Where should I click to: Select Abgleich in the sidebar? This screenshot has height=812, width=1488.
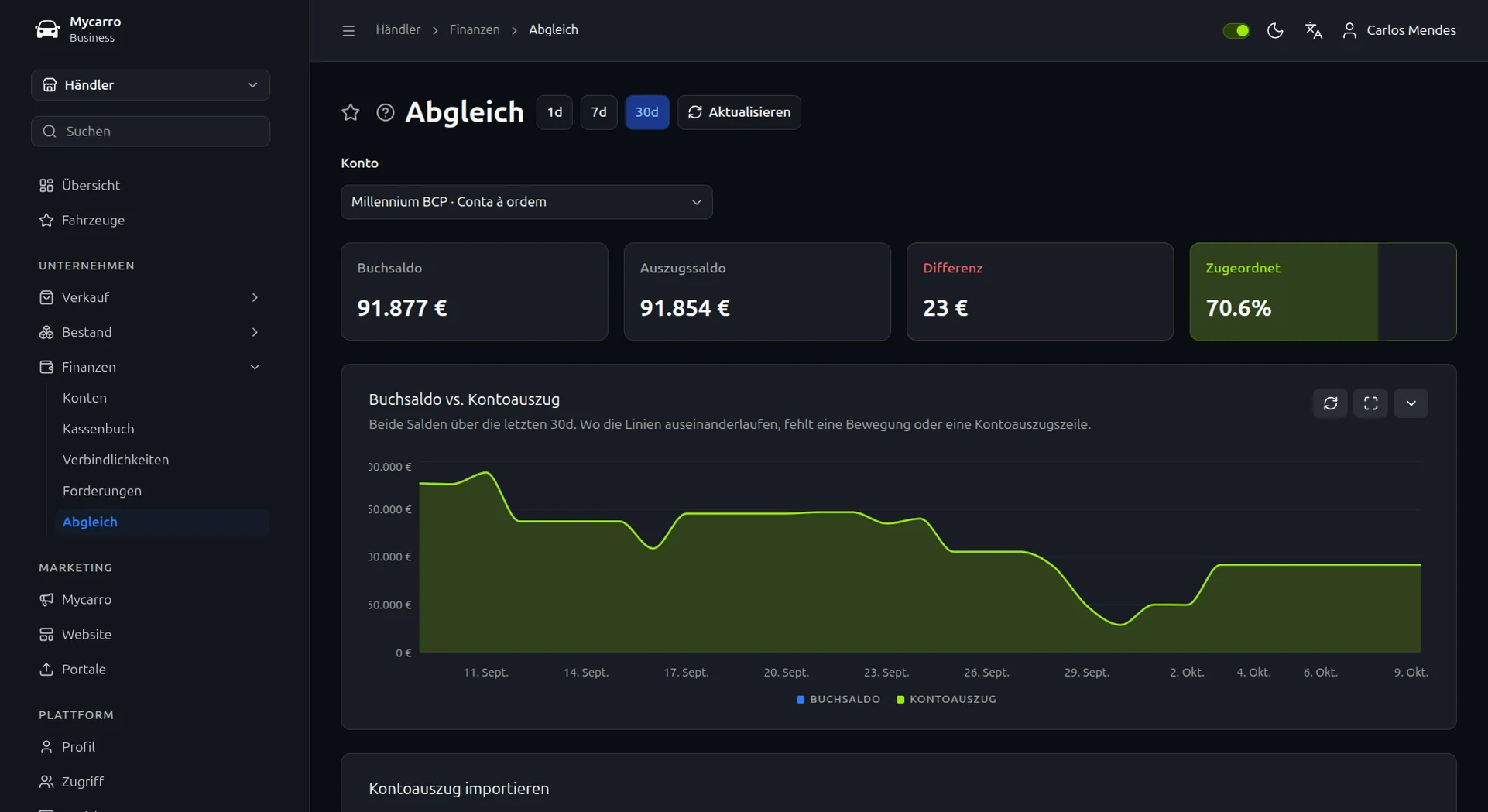[161, 522]
